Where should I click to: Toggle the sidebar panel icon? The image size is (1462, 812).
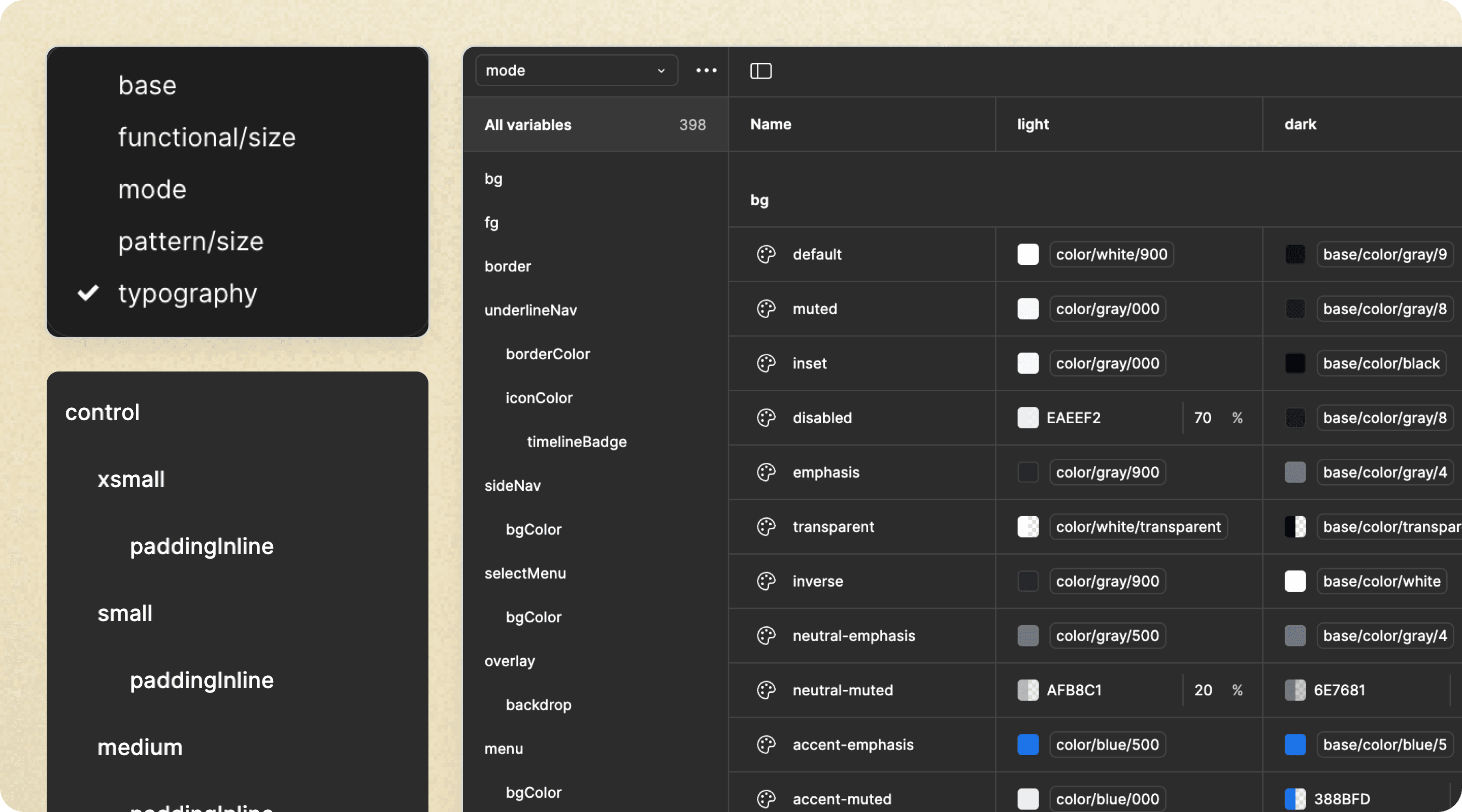[760, 71]
